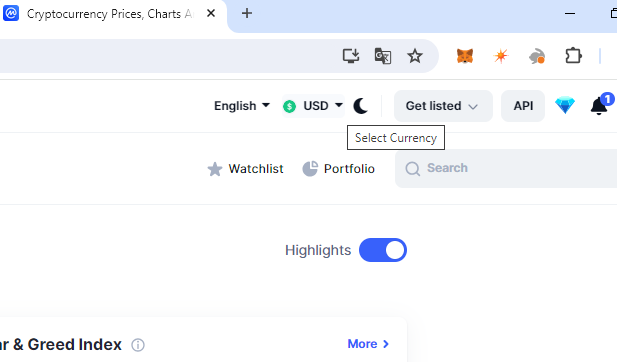The height and width of the screenshot is (362, 617).
Task: Open the USD currency selector
Action: point(313,106)
